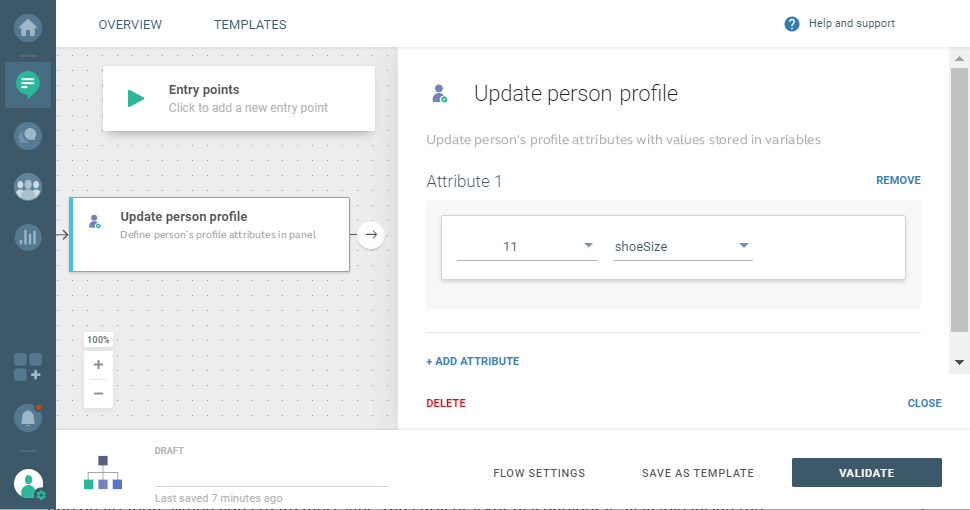The height and width of the screenshot is (510, 970).
Task: Expand the shoeSize attribute dropdown
Action: click(744, 246)
